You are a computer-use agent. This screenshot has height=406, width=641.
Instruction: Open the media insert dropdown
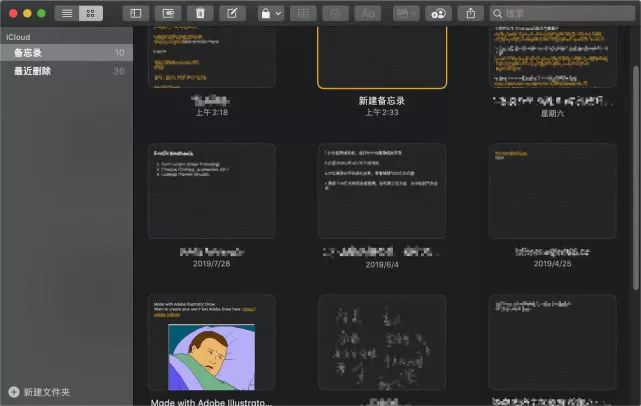[406, 13]
